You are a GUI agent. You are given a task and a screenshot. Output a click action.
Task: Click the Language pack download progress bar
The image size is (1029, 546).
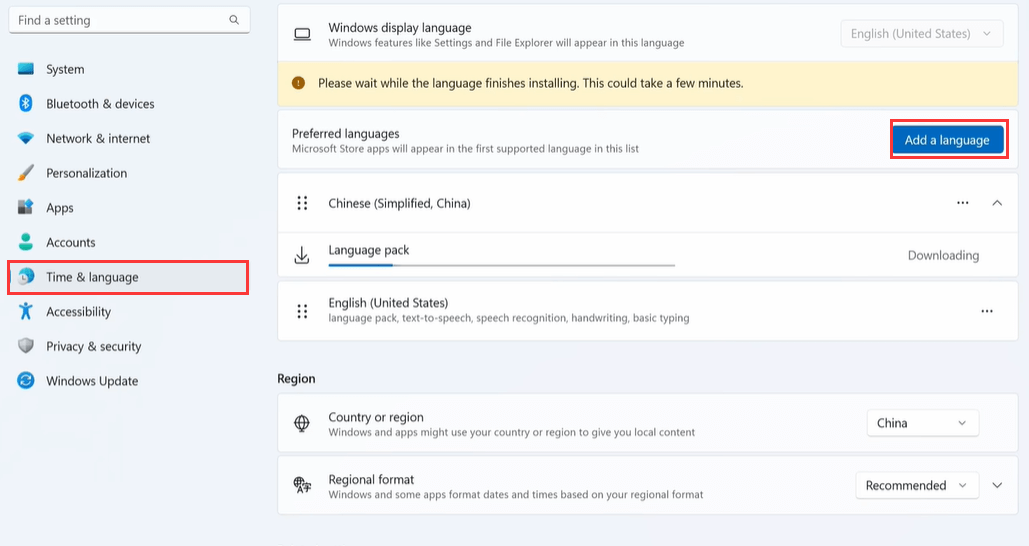click(501, 265)
